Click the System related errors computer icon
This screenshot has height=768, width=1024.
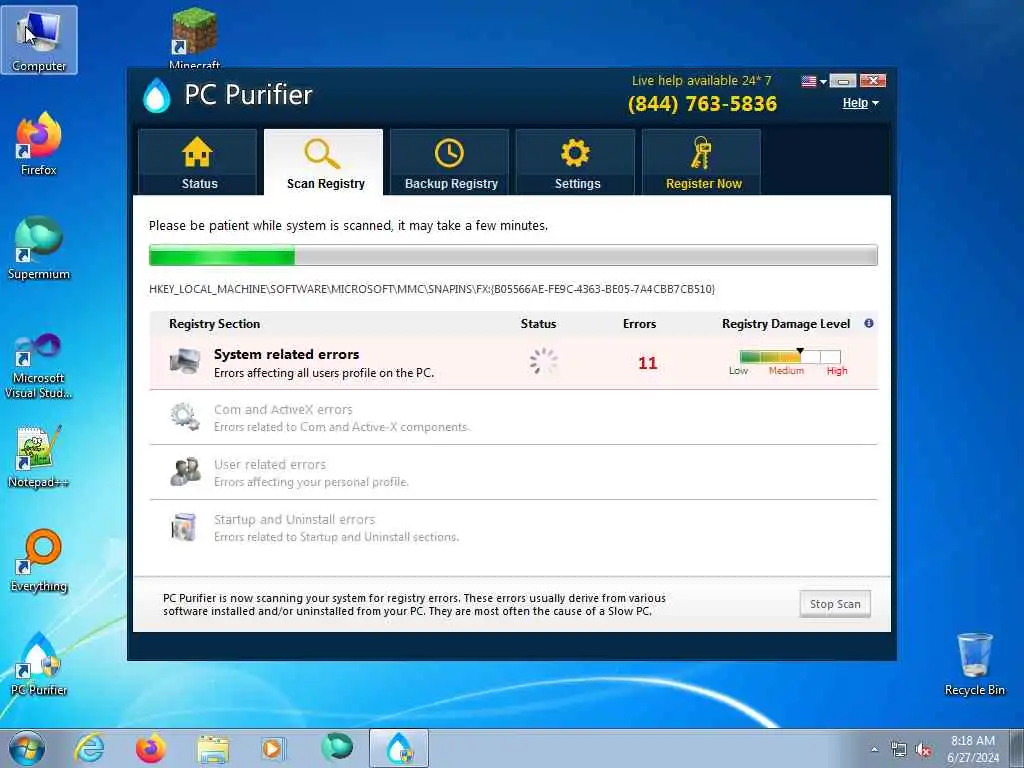point(185,361)
